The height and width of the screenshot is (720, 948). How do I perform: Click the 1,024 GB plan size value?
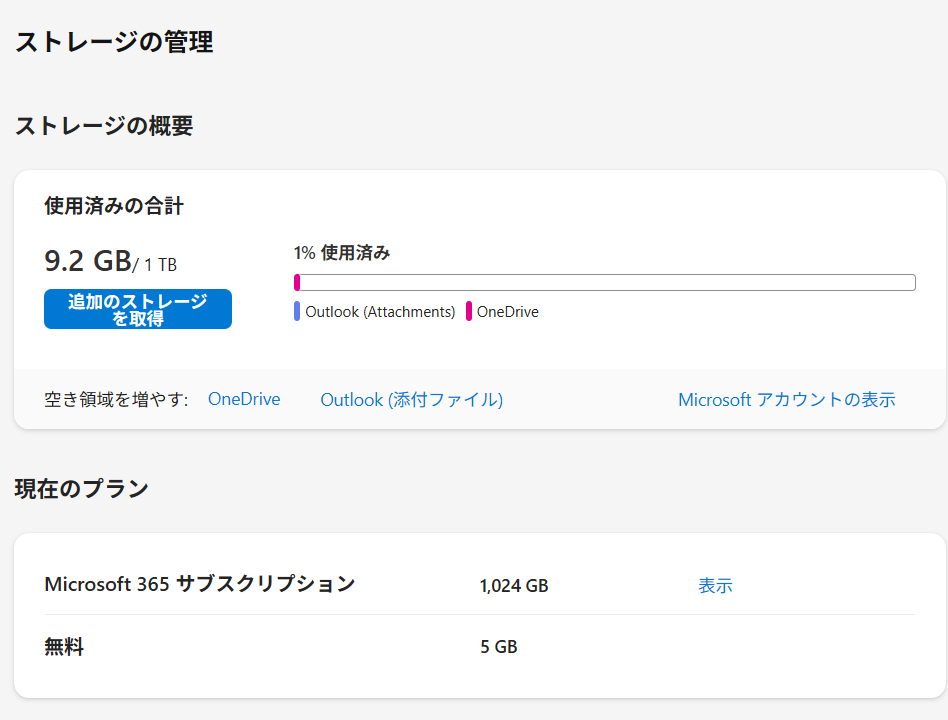[514, 586]
